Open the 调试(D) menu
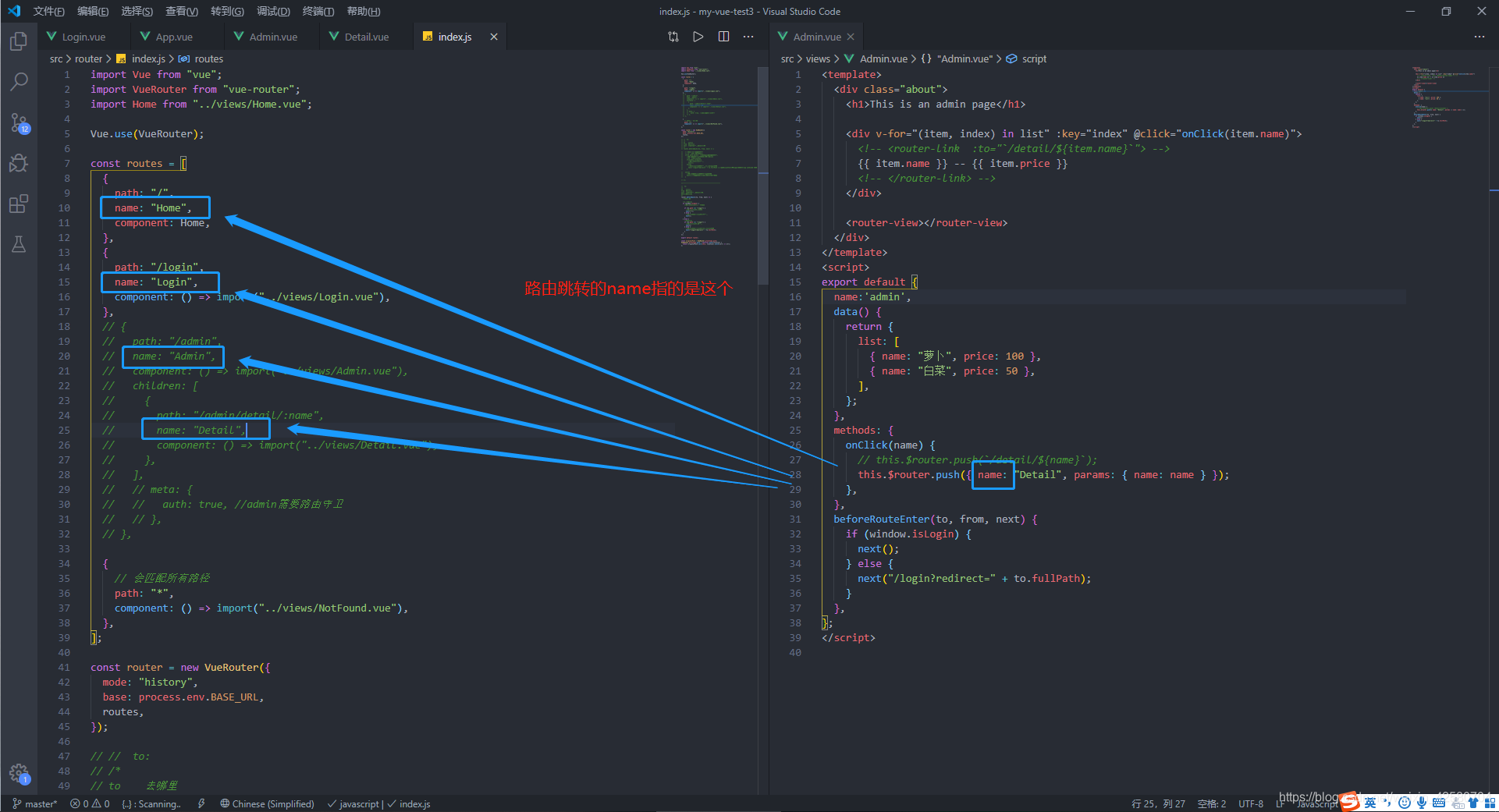Viewport: 1499px width, 812px height. pos(273,11)
